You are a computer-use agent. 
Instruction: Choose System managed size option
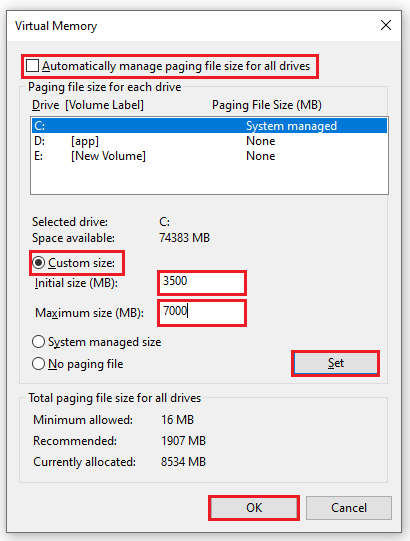(x=38, y=342)
